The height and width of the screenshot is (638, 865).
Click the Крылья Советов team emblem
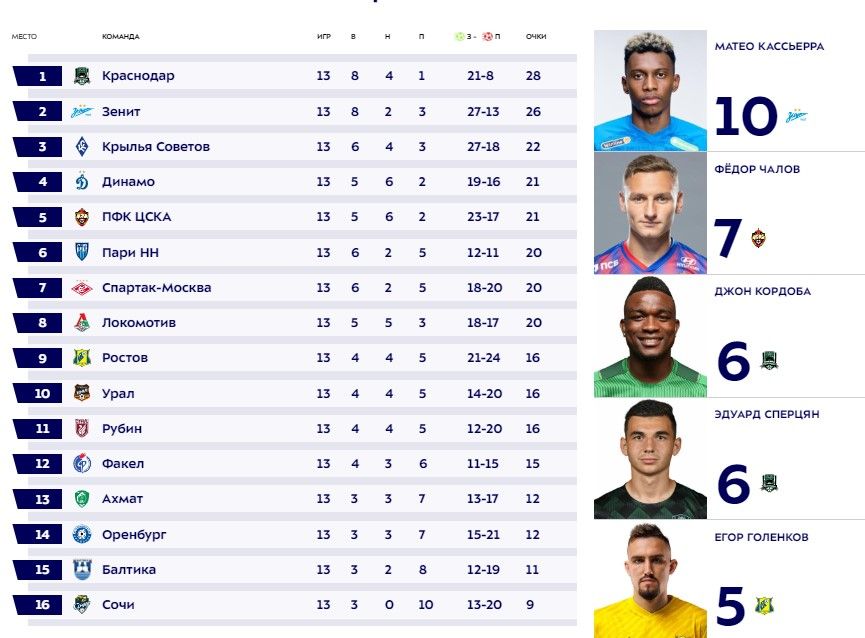click(82, 147)
